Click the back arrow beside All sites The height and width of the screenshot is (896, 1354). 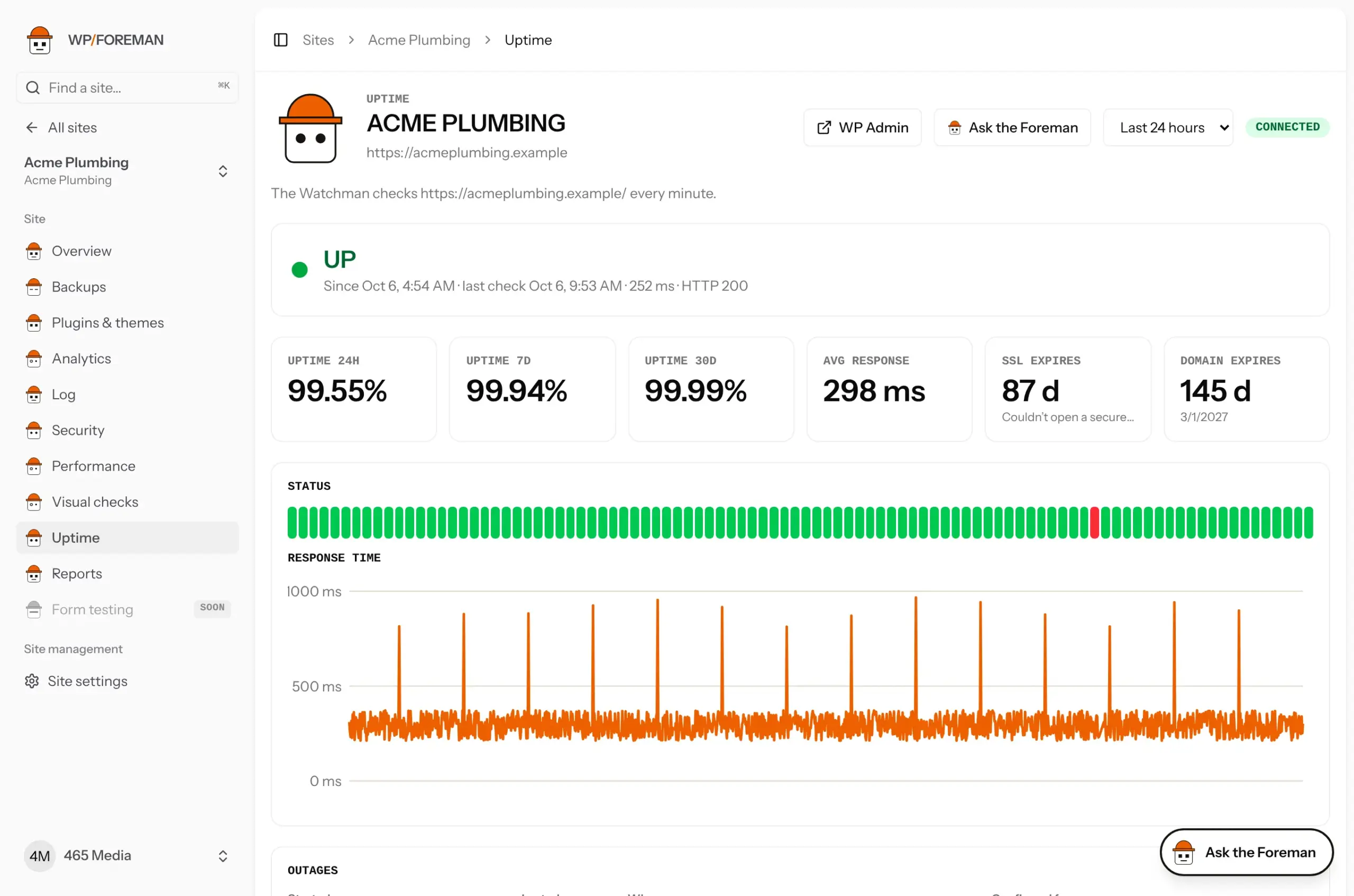32,127
